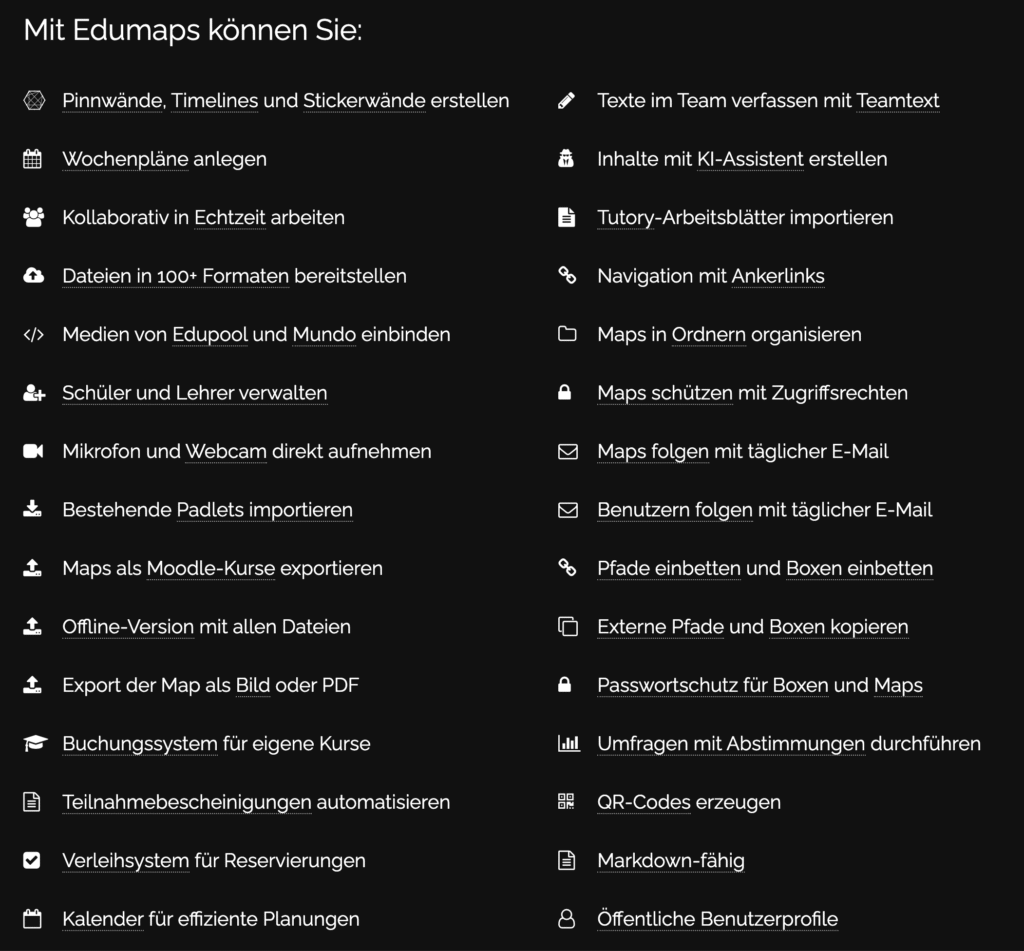Click the folder icon beside Maps in Ordnern
The image size is (1024, 951).
pyautogui.click(x=567, y=334)
